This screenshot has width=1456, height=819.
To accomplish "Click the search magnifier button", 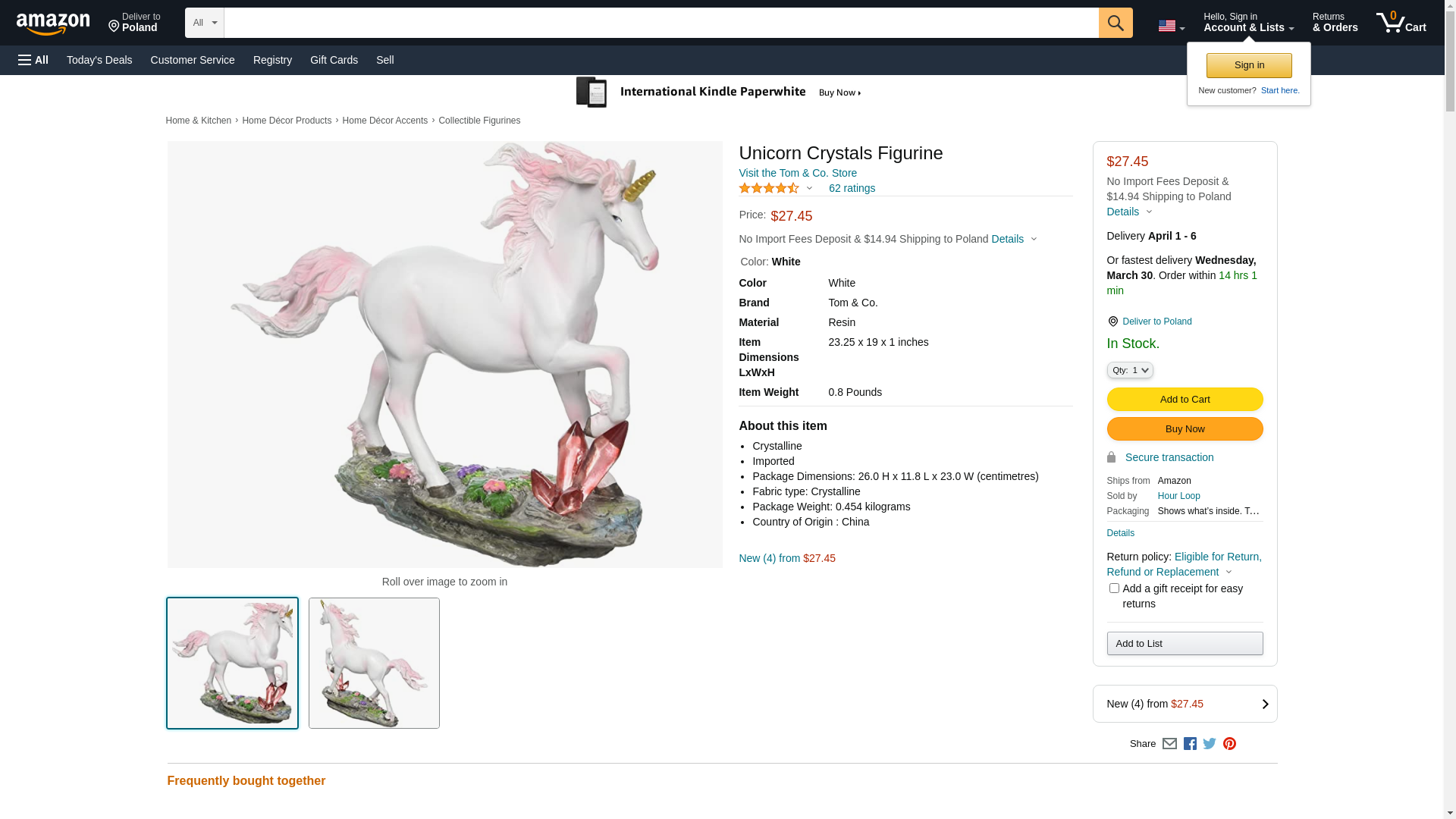I will coord(1115,23).
